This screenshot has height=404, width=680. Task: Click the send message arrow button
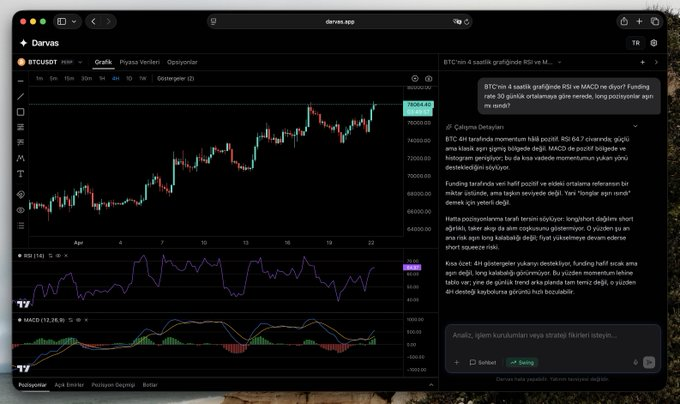[x=649, y=362]
